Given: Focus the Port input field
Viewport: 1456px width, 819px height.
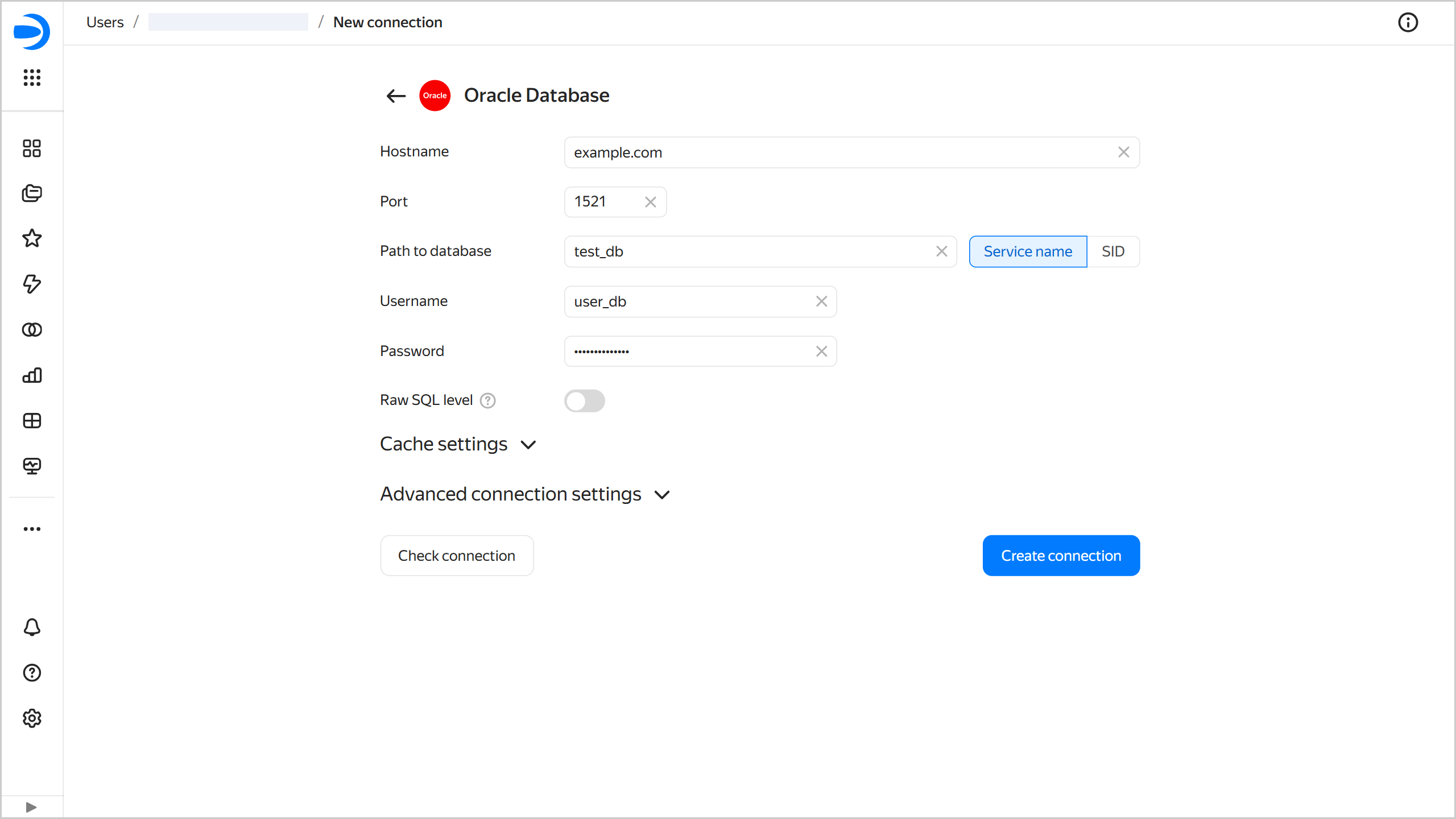Looking at the screenshot, I should coord(615,202).
